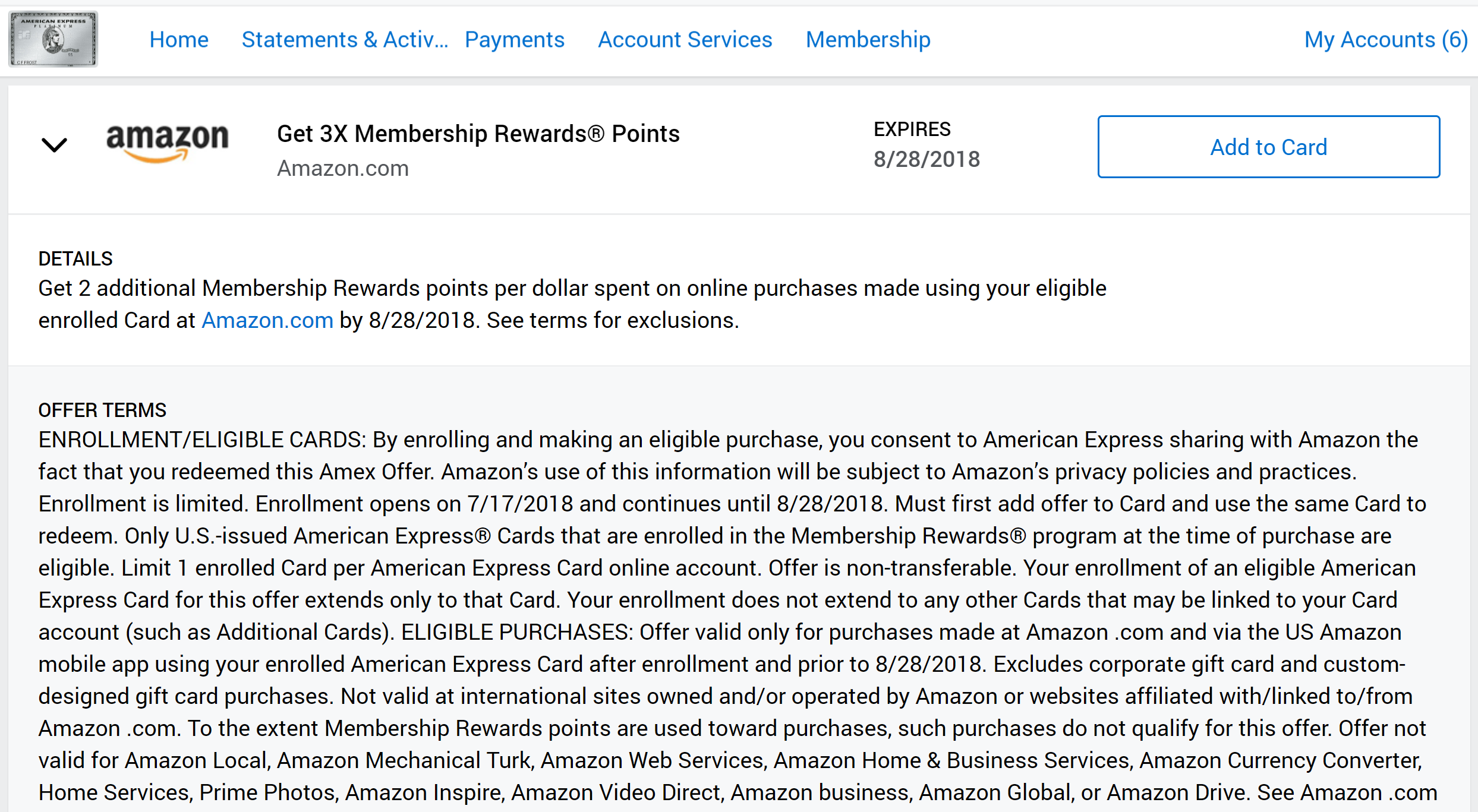Open the Payments menu

click(514, 40)
